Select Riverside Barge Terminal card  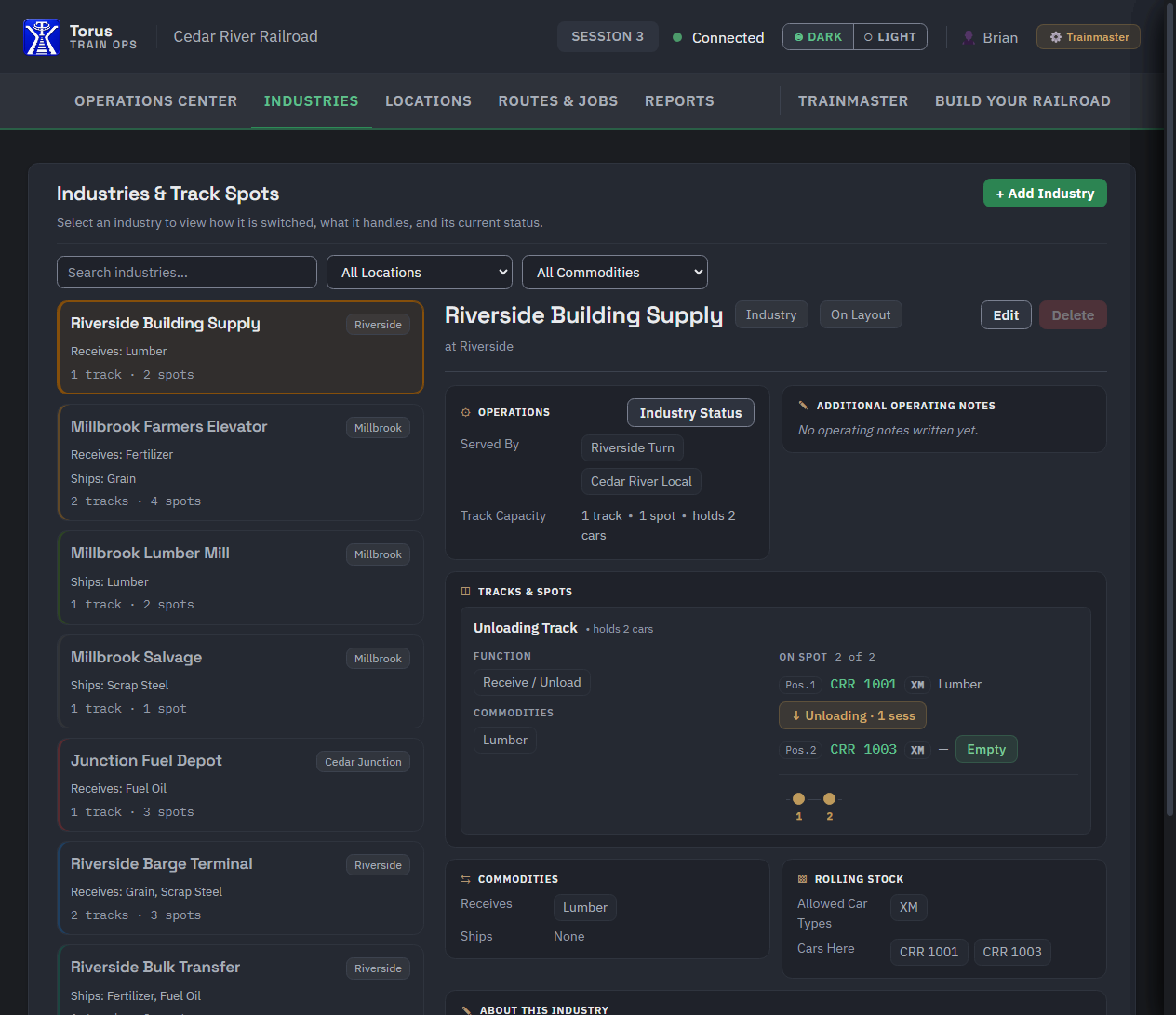tap(240, 888)
